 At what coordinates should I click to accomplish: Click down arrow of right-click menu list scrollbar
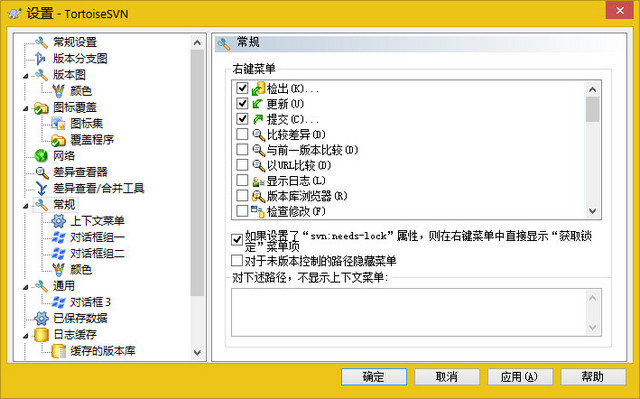coord(592,211)
